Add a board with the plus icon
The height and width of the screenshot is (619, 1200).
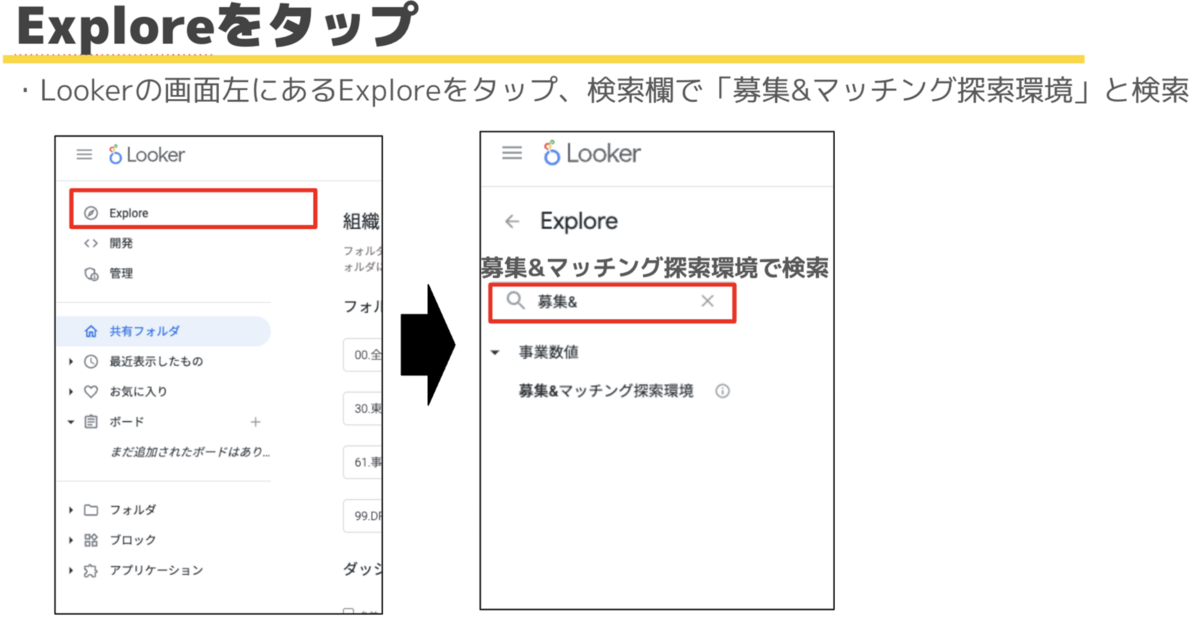coord(255,422)
